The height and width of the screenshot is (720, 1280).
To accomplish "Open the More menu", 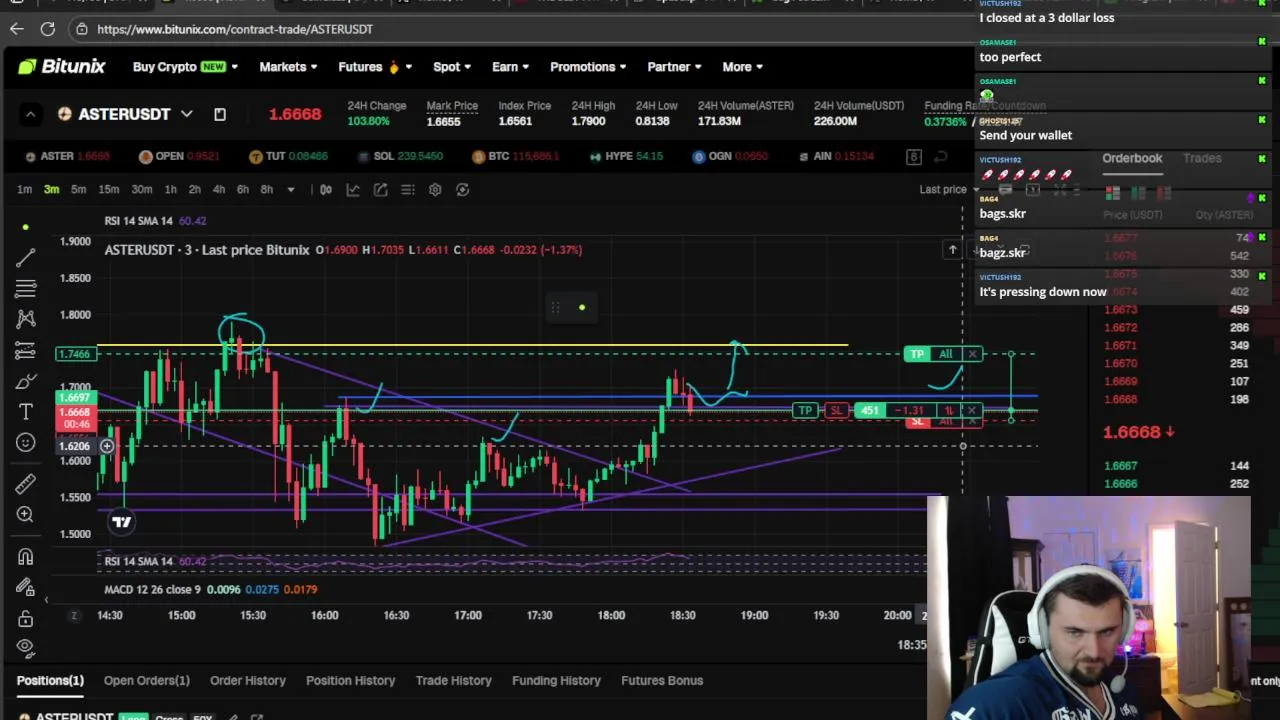I will (x=742, y=67).
